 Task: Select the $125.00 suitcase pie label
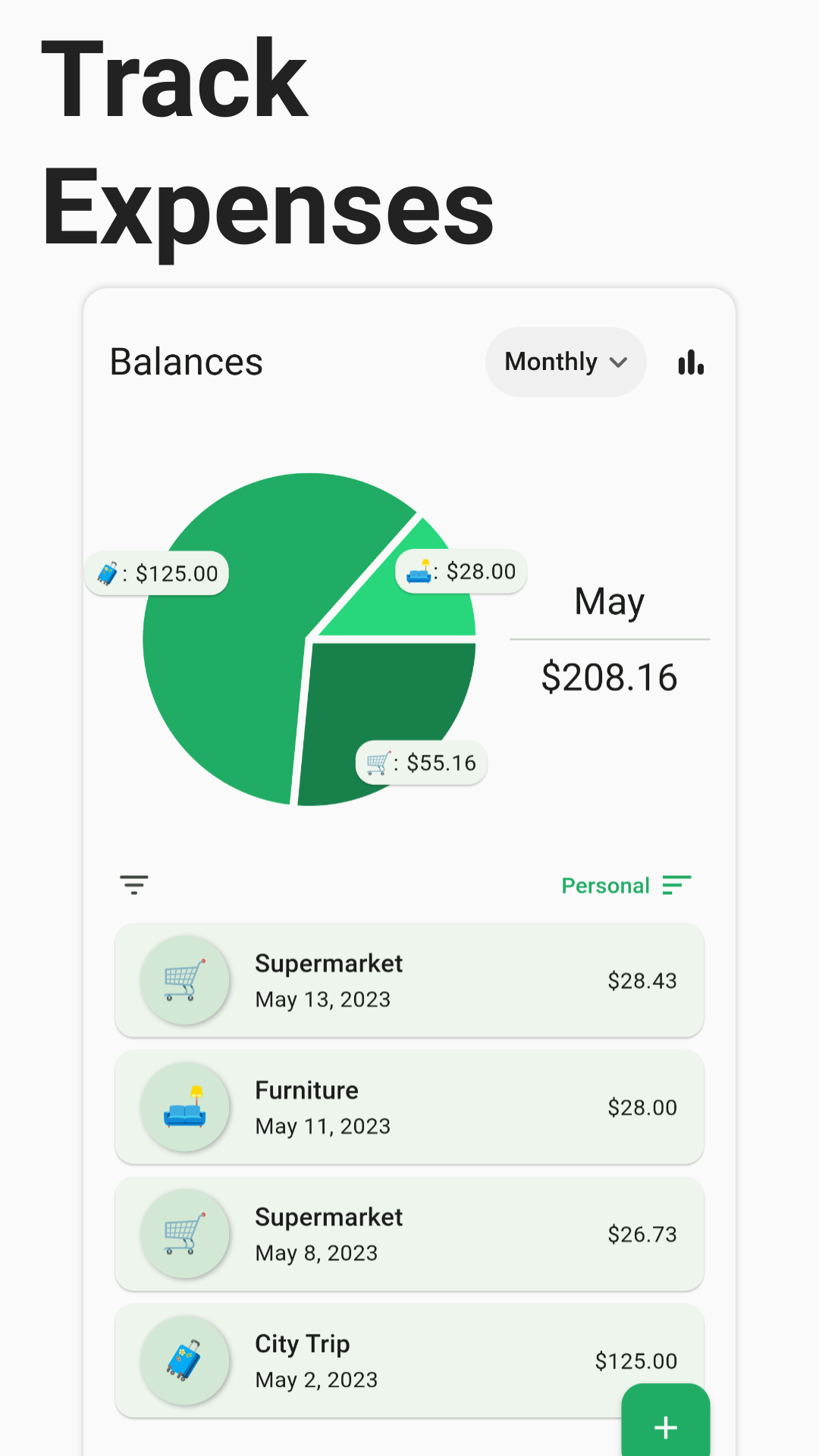157,573
